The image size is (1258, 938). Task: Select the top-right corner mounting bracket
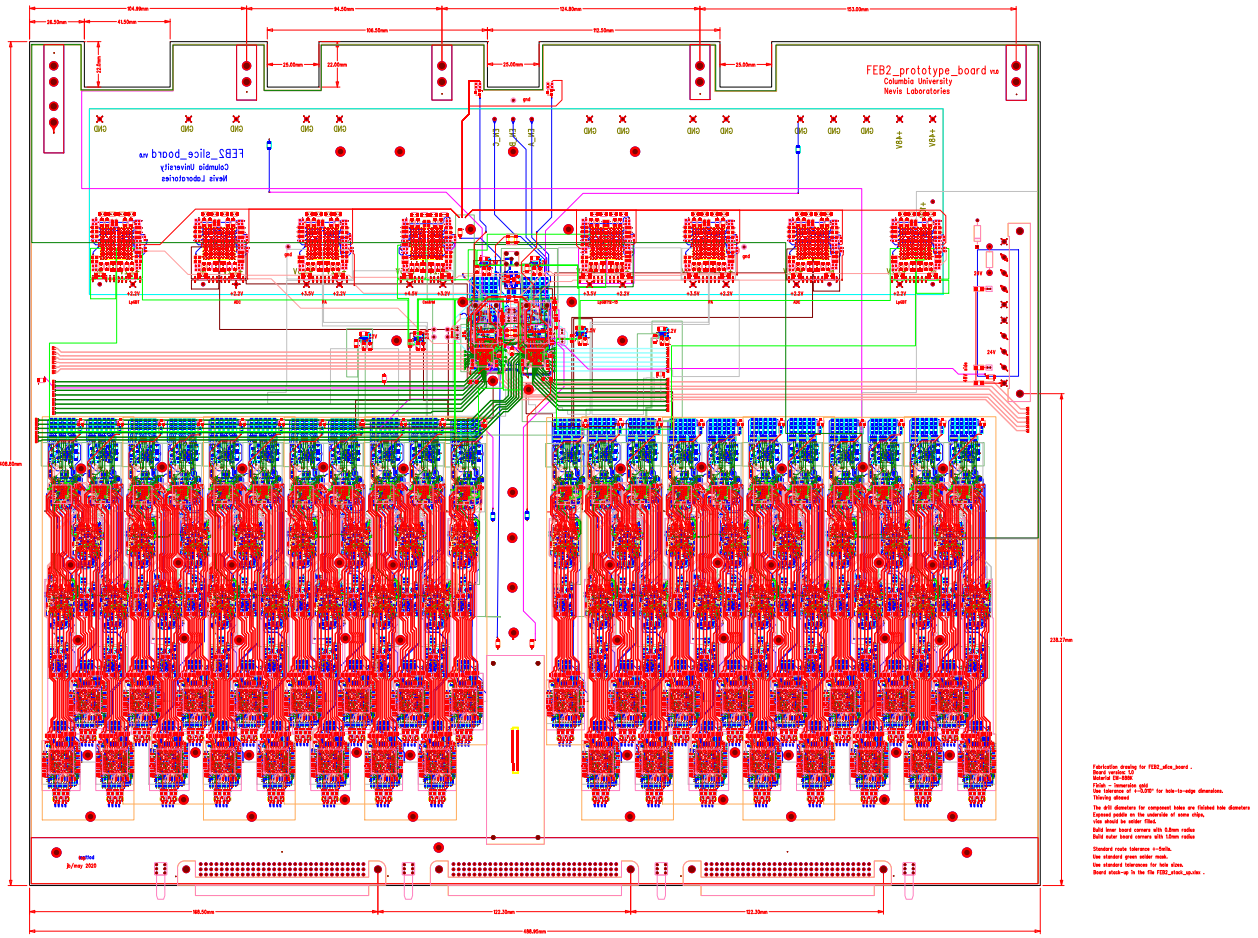point(1016,72)
